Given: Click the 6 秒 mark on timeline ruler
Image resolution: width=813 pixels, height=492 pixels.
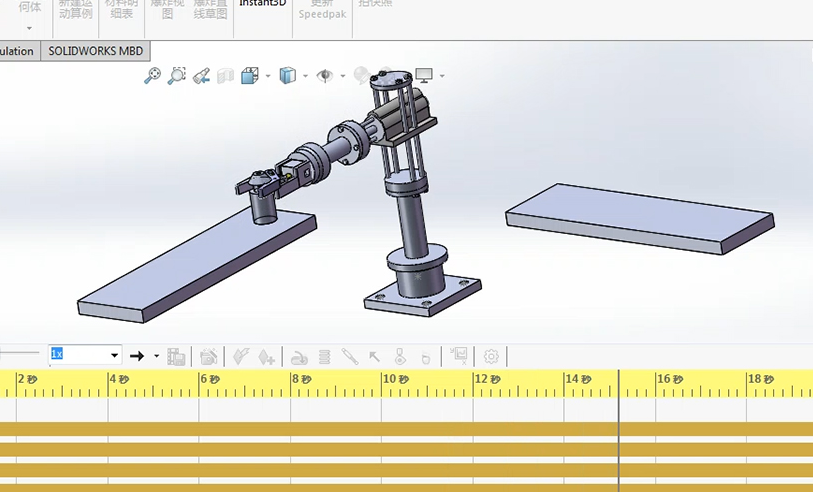Looking at the screenshot, I should (x=210, y=379).
